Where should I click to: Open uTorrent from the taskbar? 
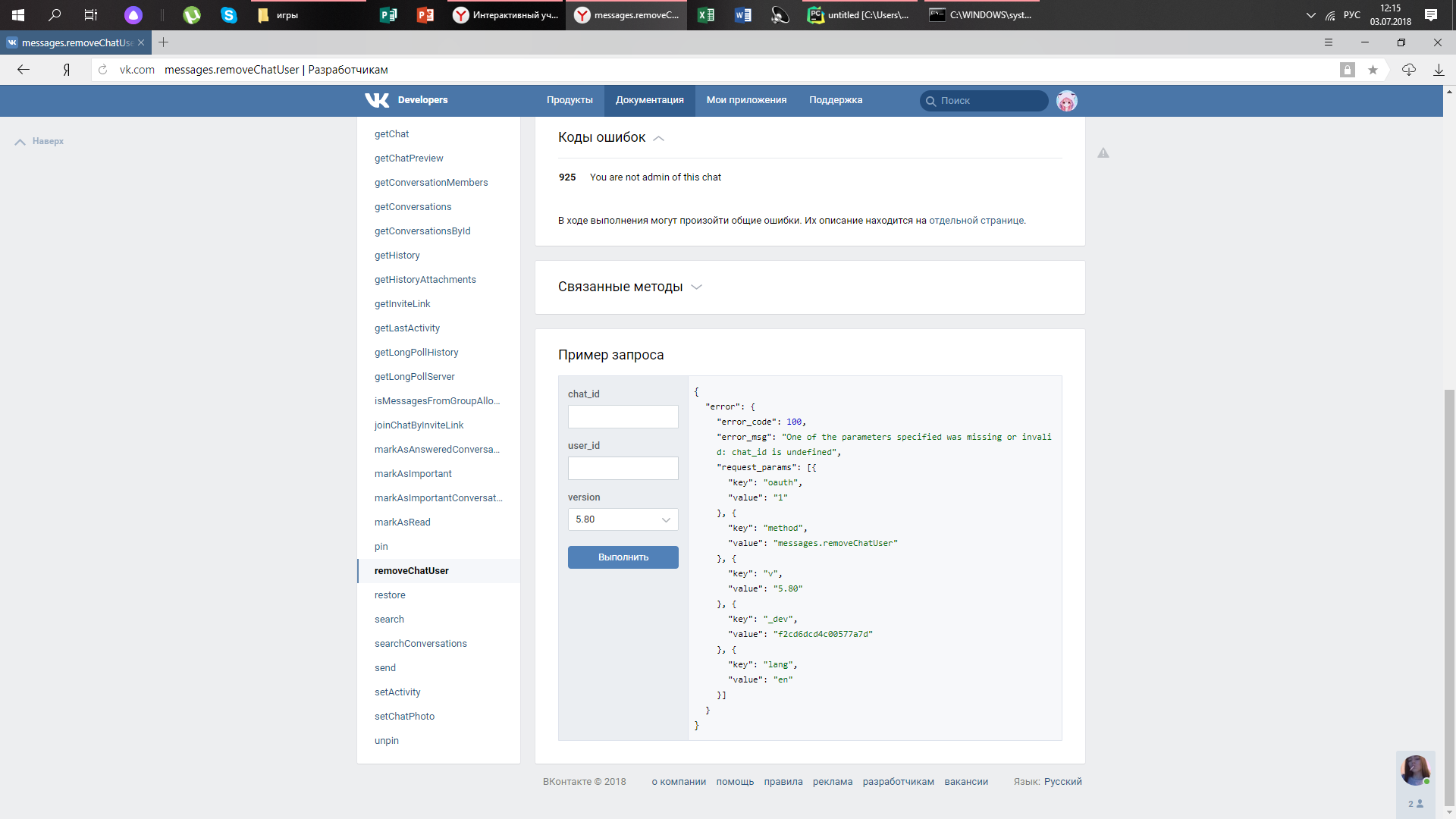tap(192, 15)
